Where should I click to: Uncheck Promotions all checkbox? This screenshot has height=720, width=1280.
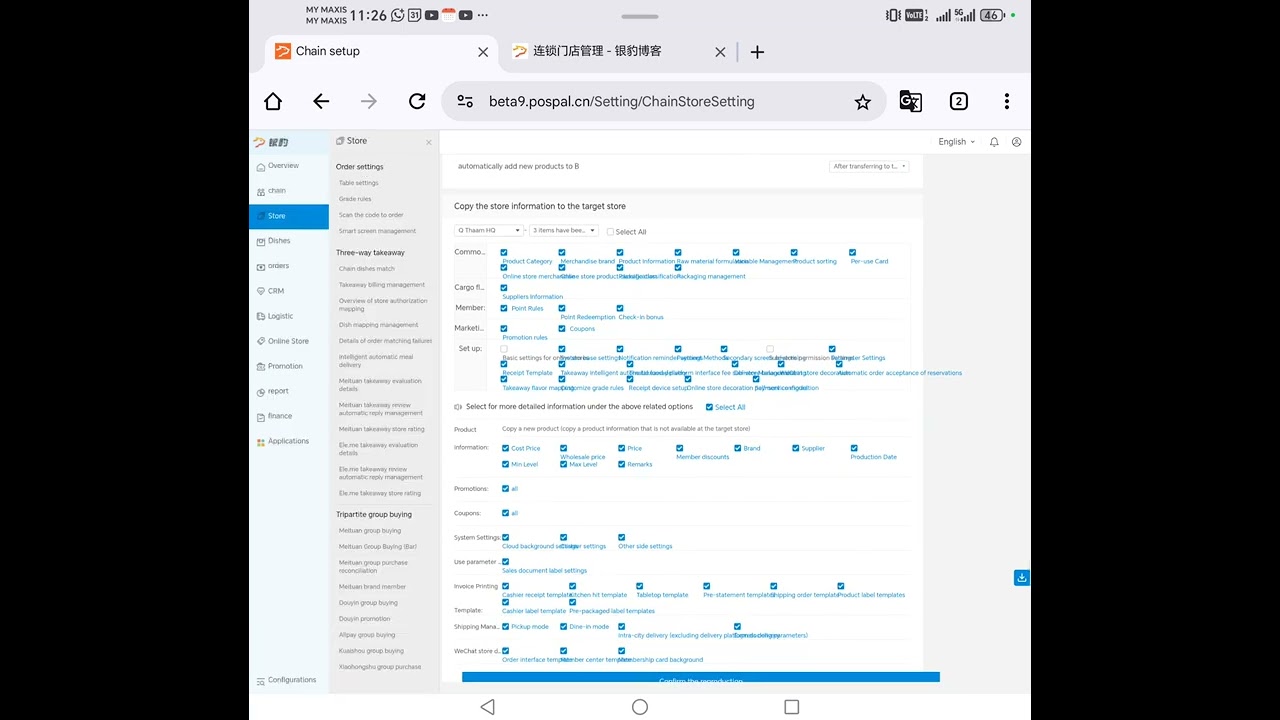pos(505,489)
